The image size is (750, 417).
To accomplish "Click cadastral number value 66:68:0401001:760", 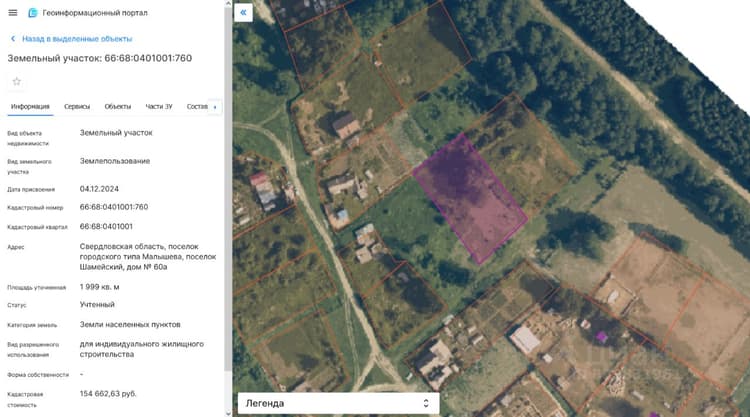I will click(114, 207).
